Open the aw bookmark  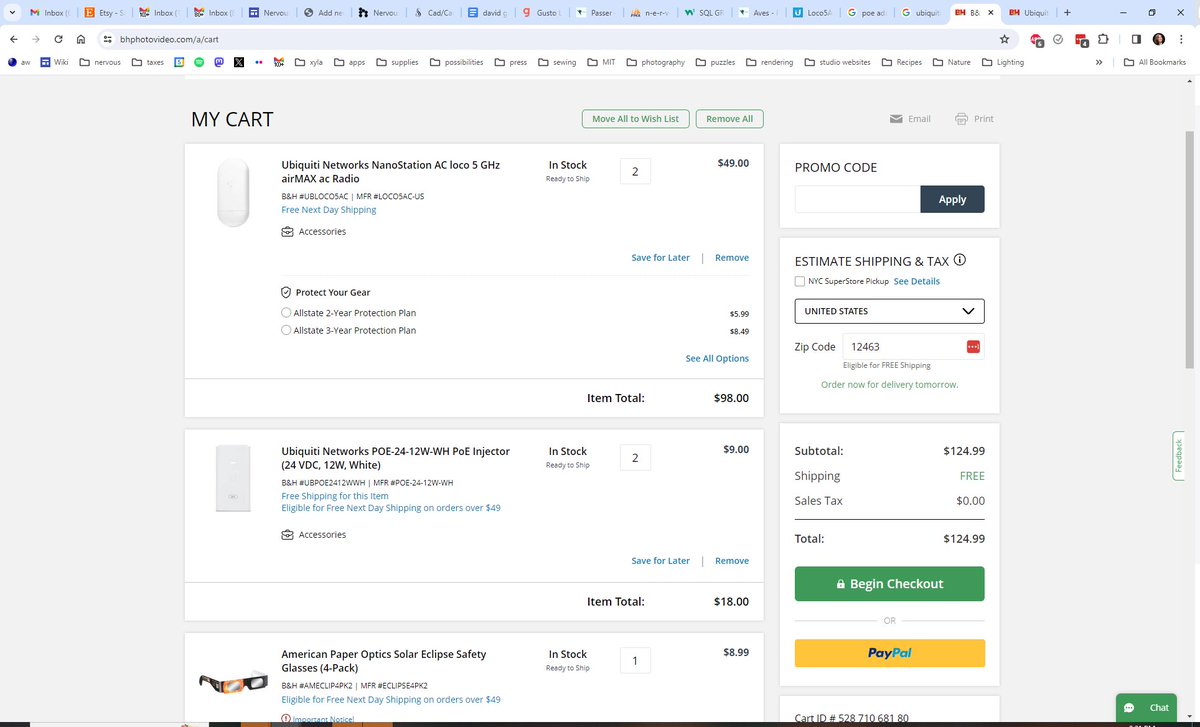pyautogui.click(x=18, y=62)
